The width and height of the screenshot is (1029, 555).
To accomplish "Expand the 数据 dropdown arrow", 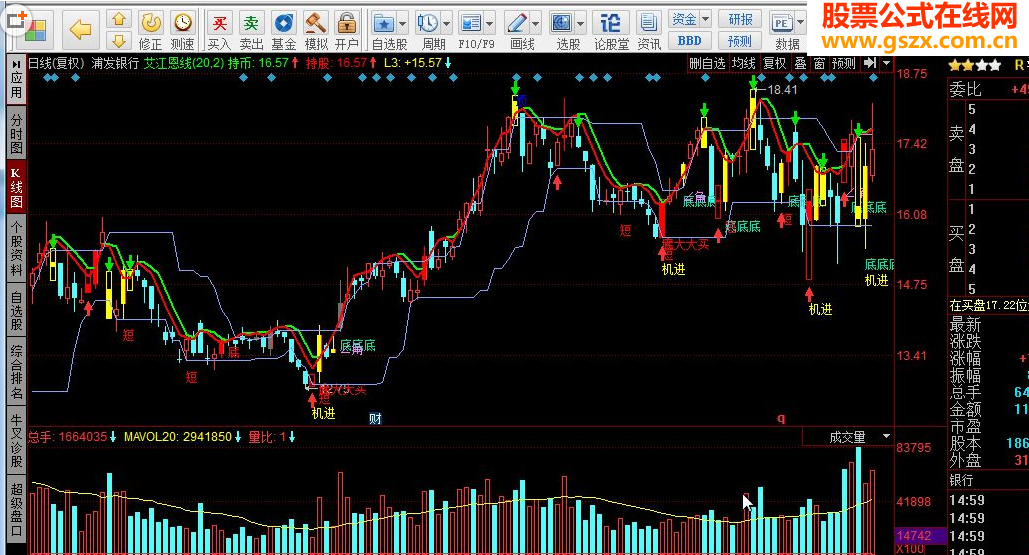I will 801,22.
